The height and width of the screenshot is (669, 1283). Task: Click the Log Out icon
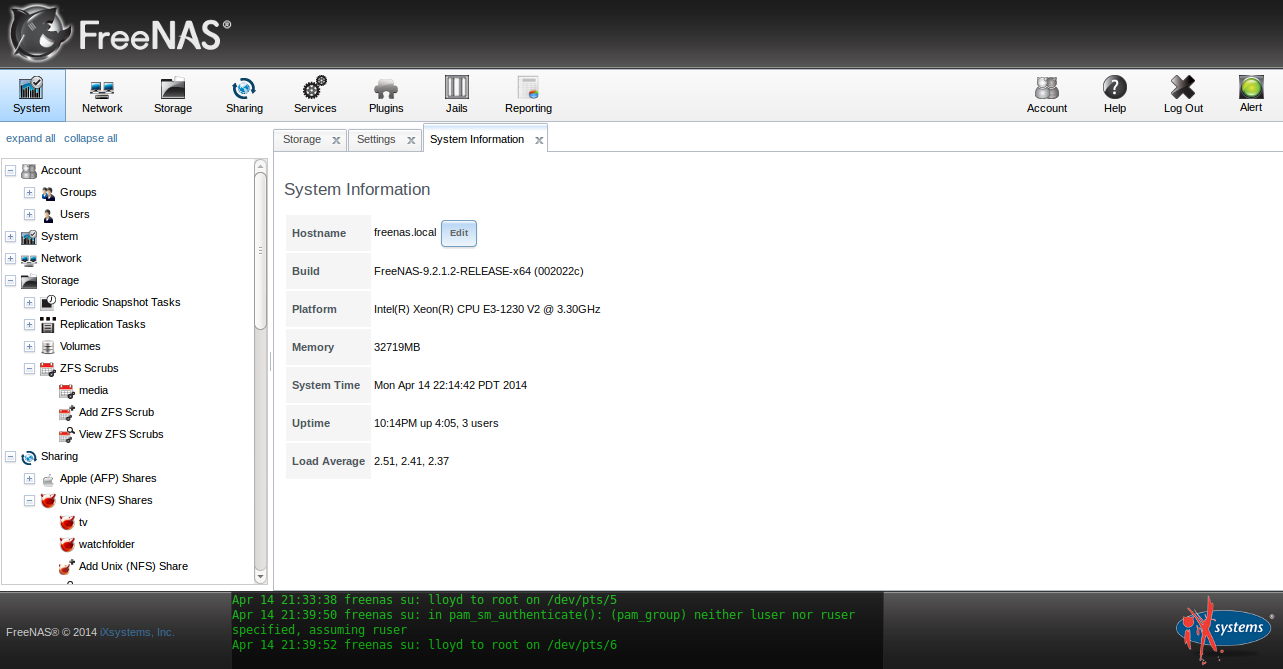(1183, 96)
